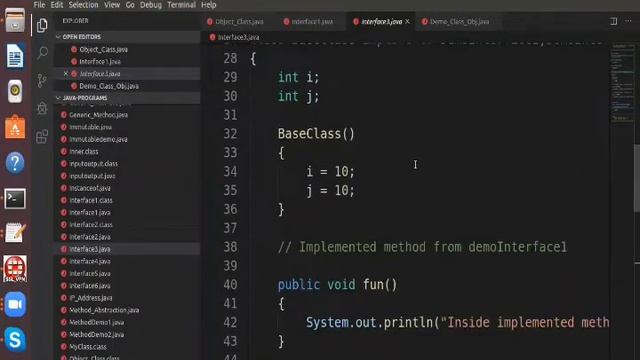Open the editor More Actions ellipsis
This screenshot has height=360, width=640.
tap(628, 21)
